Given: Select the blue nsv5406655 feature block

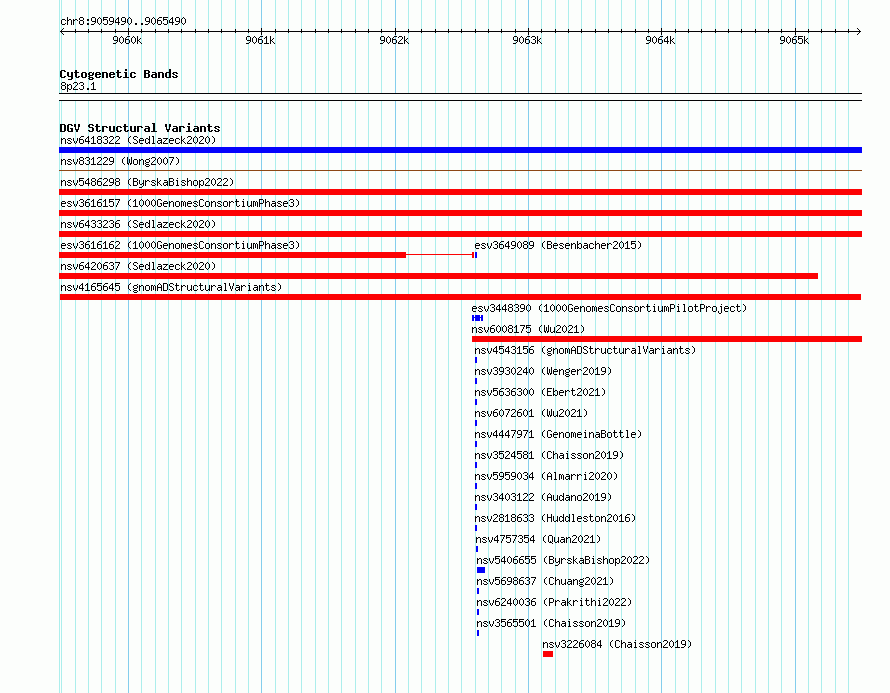Looking at the screenshot, I should tap(481, 570).
